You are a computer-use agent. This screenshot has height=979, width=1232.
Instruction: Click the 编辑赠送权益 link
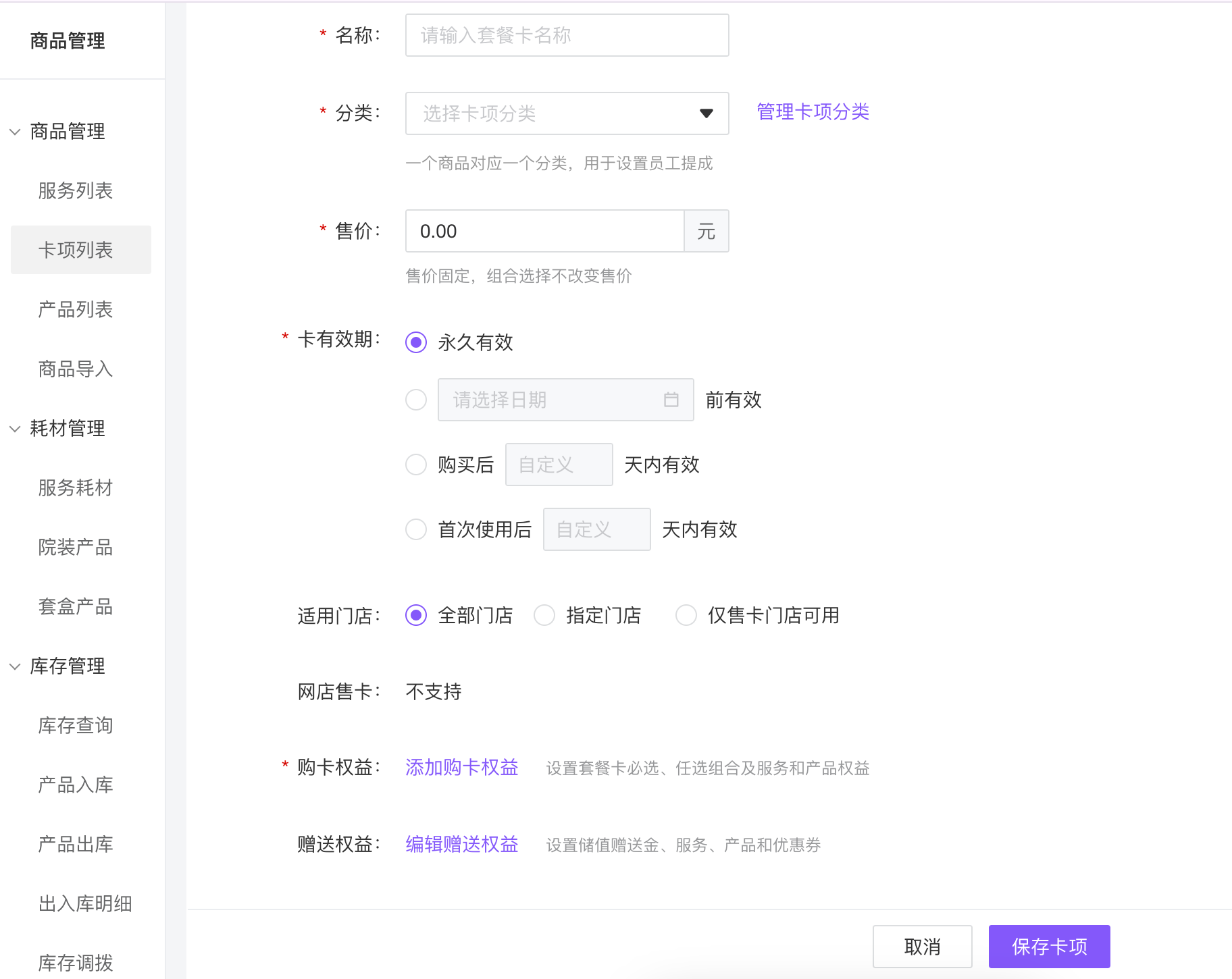tap(462, 844)
